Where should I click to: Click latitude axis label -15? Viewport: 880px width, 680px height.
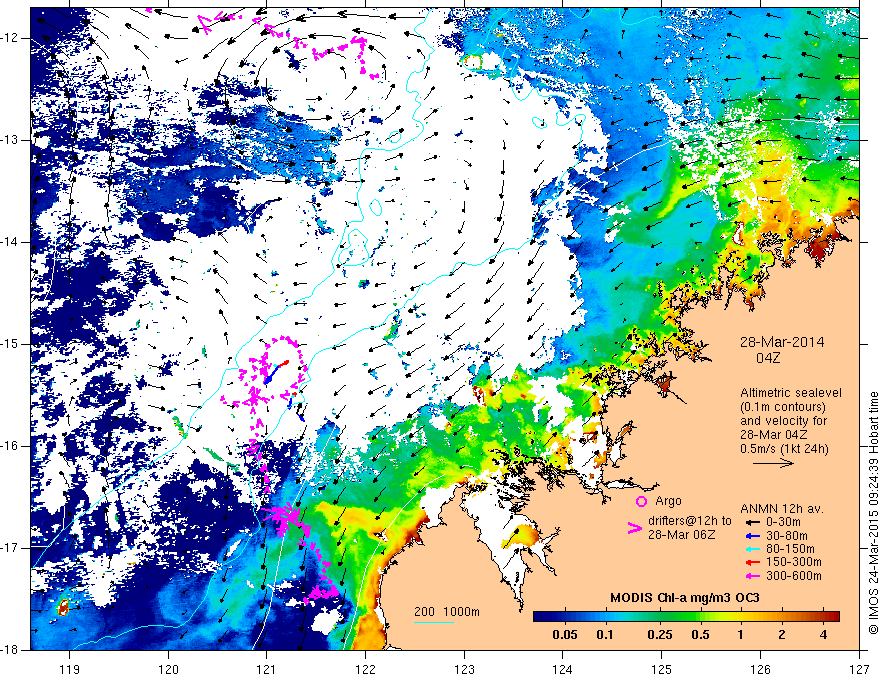[x=11, y=344]
